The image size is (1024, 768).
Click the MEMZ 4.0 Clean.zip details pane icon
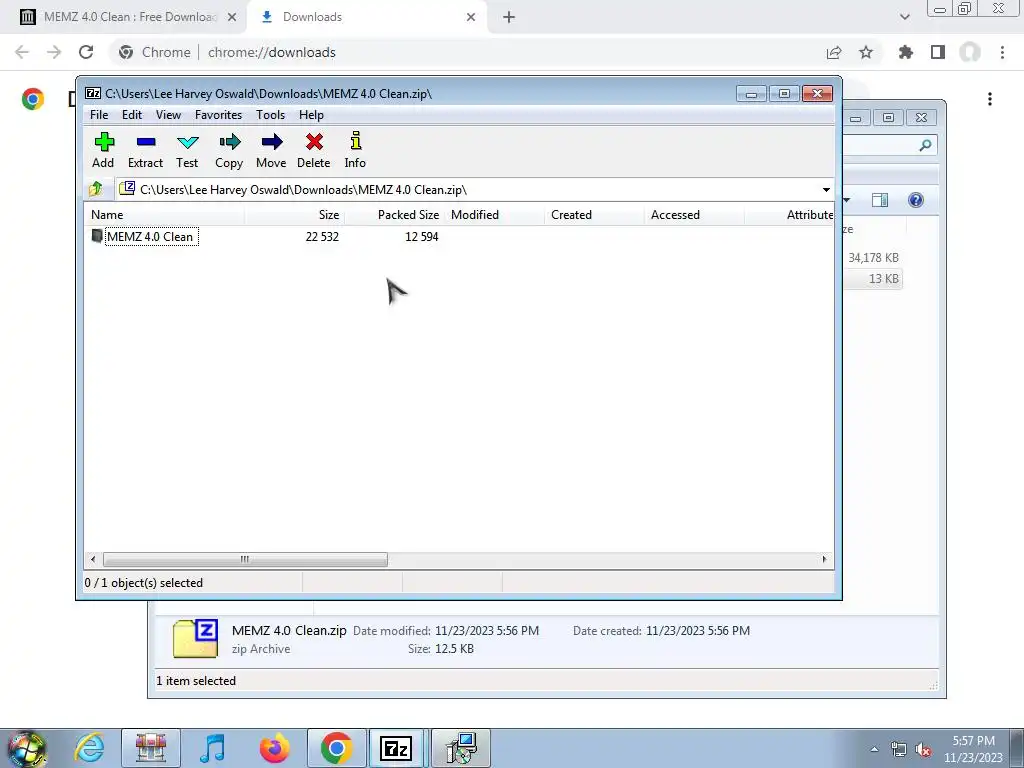[x=195, y=638]
